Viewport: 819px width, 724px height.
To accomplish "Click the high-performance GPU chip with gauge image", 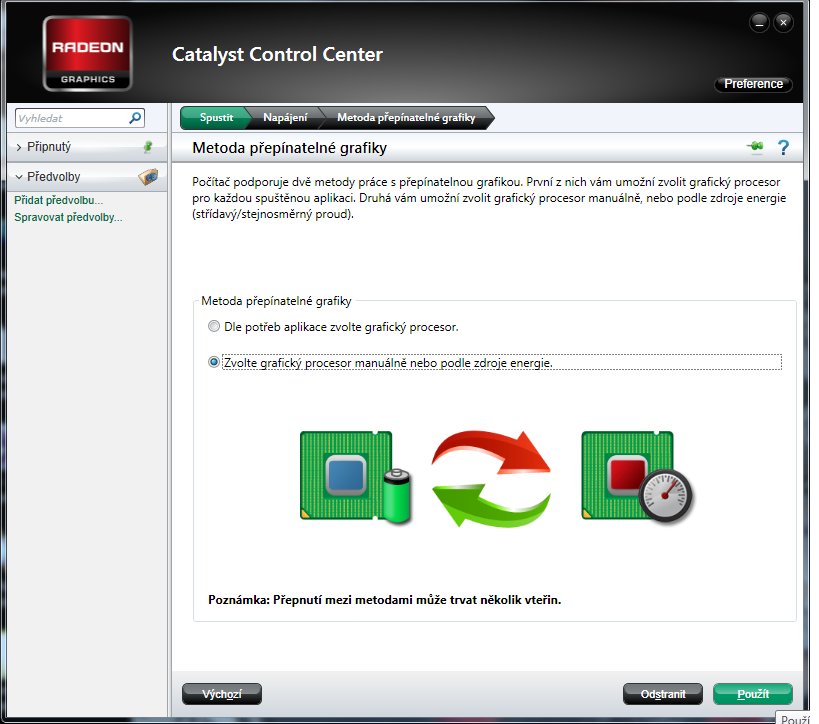I will tap(637, 476).
